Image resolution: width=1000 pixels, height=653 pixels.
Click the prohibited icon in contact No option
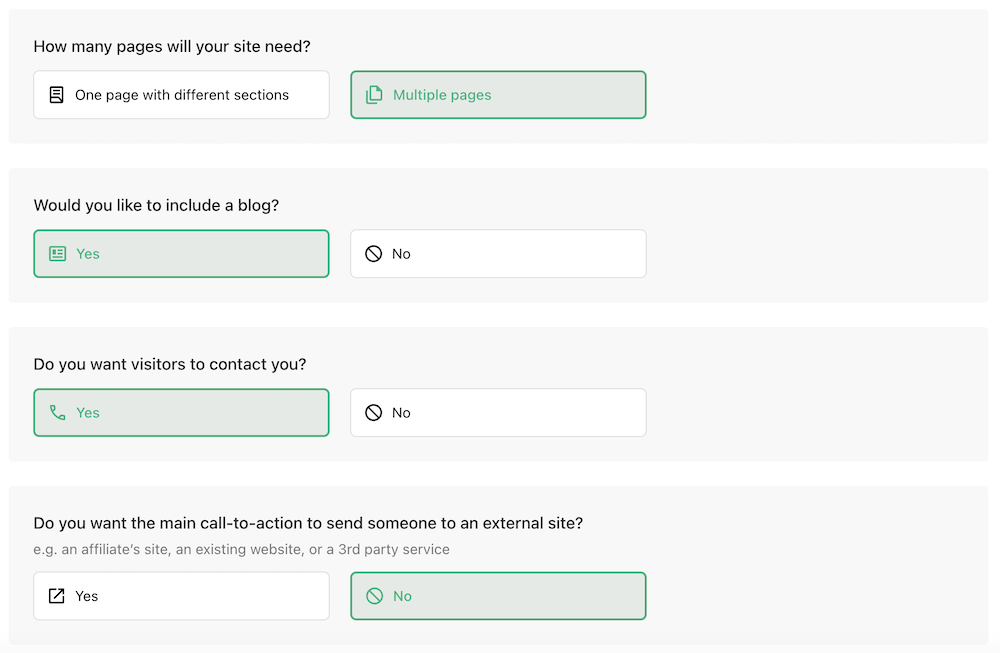tap(374, 413)
